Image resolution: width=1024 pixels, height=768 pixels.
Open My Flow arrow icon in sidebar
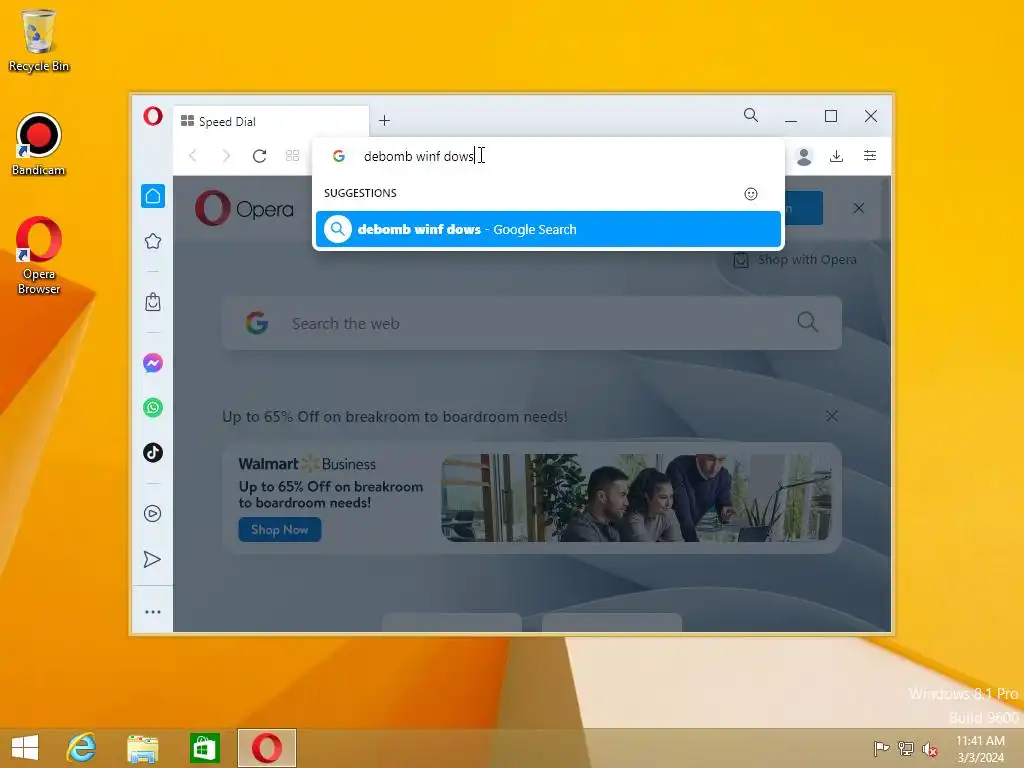pyautogui.click(x=152, y=559)
